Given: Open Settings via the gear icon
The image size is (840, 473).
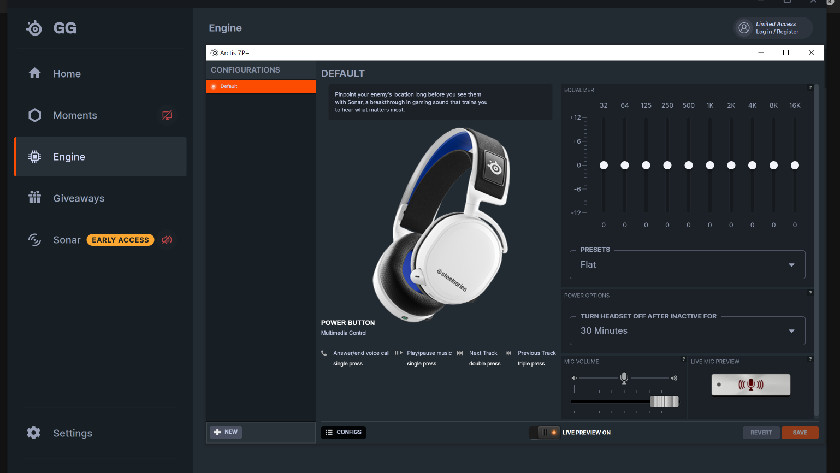Looking at the screenshot, I should coord(35,433).
